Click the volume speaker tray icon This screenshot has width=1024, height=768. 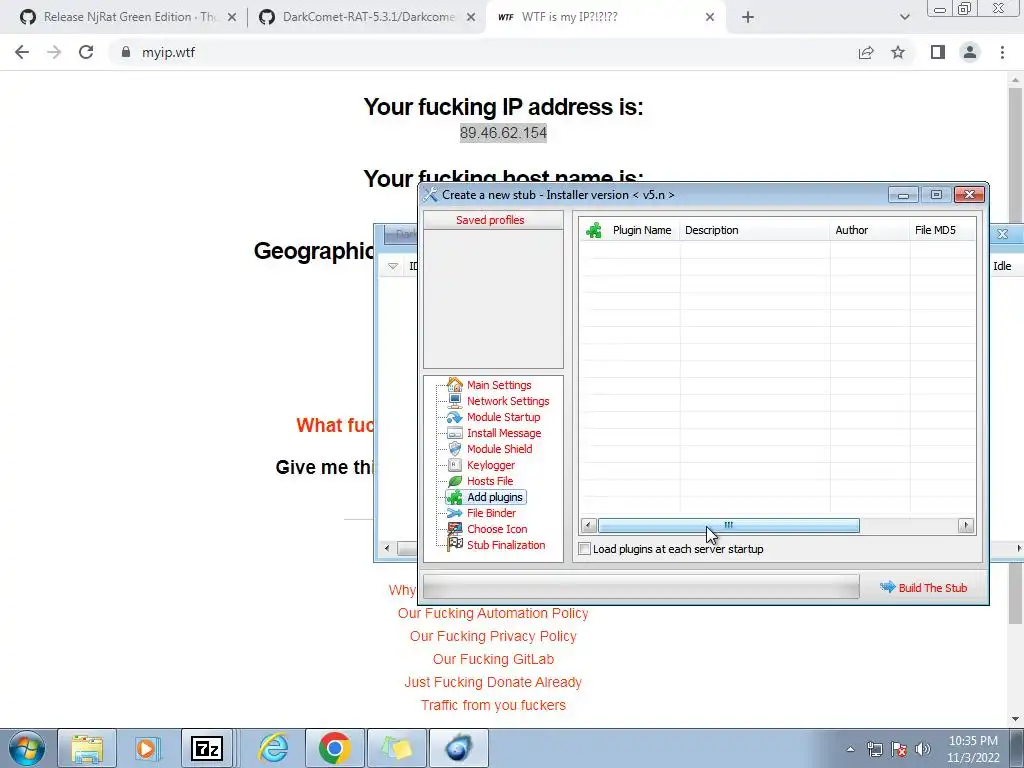coord(923,749)
